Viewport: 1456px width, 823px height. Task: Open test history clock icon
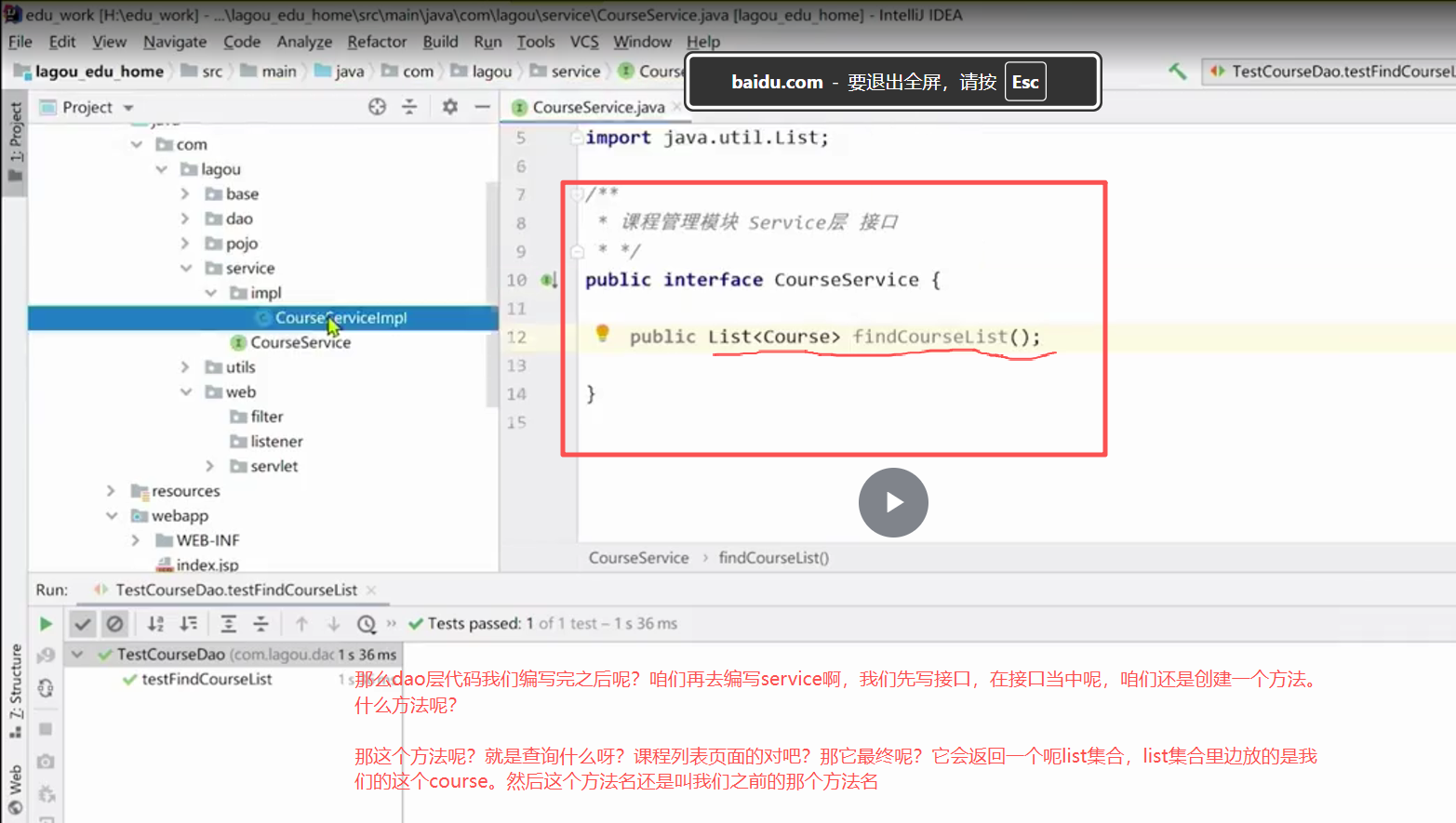[367, 624]
